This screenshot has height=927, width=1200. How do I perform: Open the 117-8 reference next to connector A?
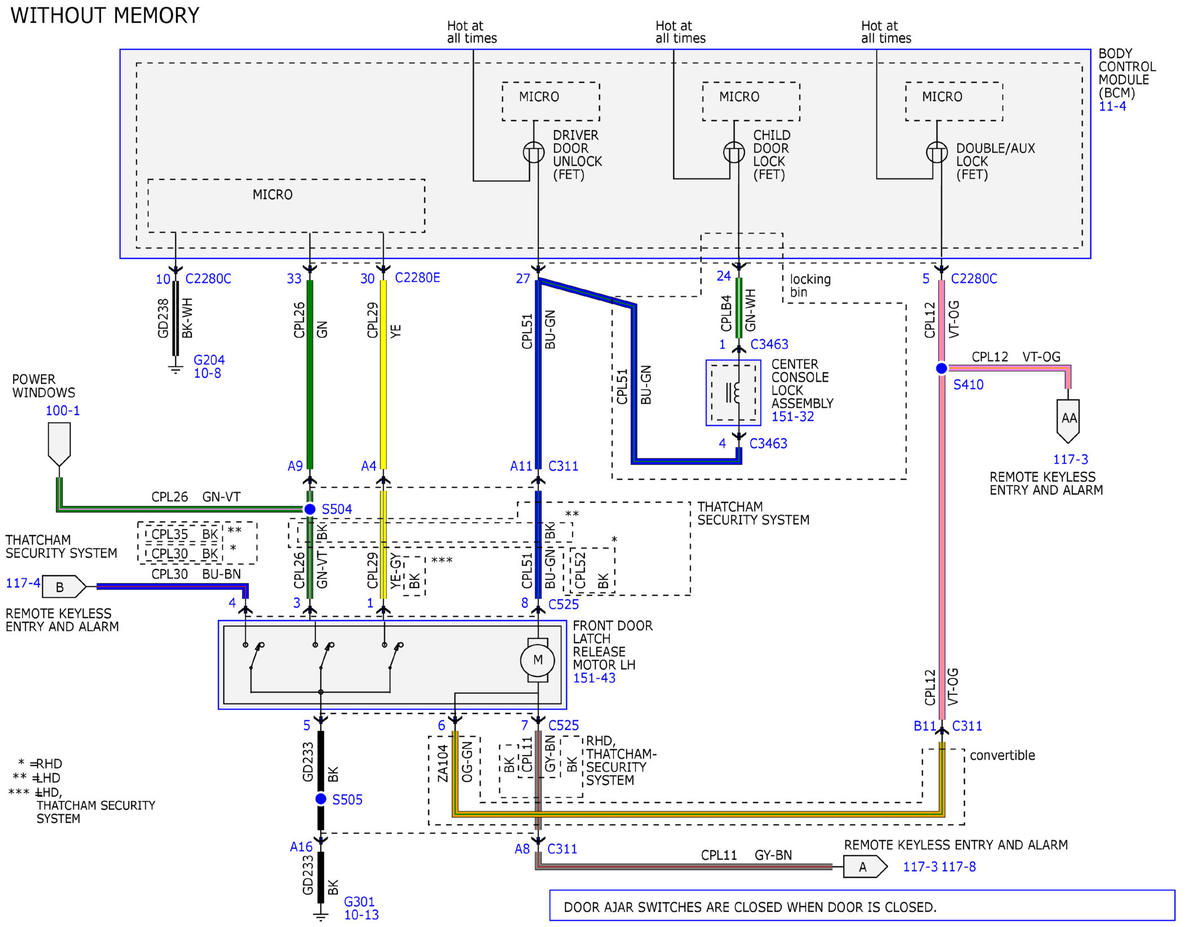pyautogui.click(x=957, y=866)
